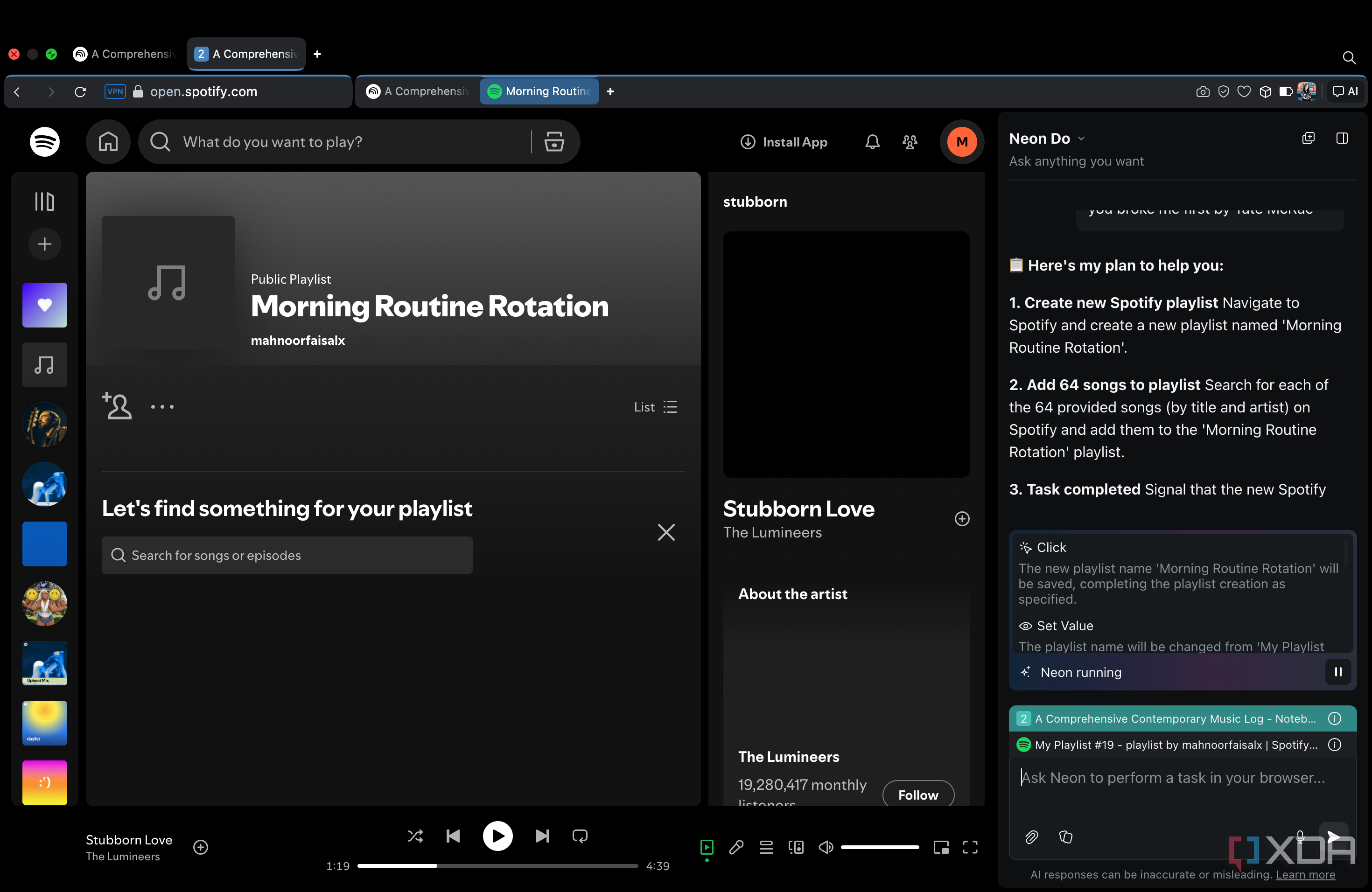Add the current track from the player bar
Screen dimensions: 1372x892
201,847
